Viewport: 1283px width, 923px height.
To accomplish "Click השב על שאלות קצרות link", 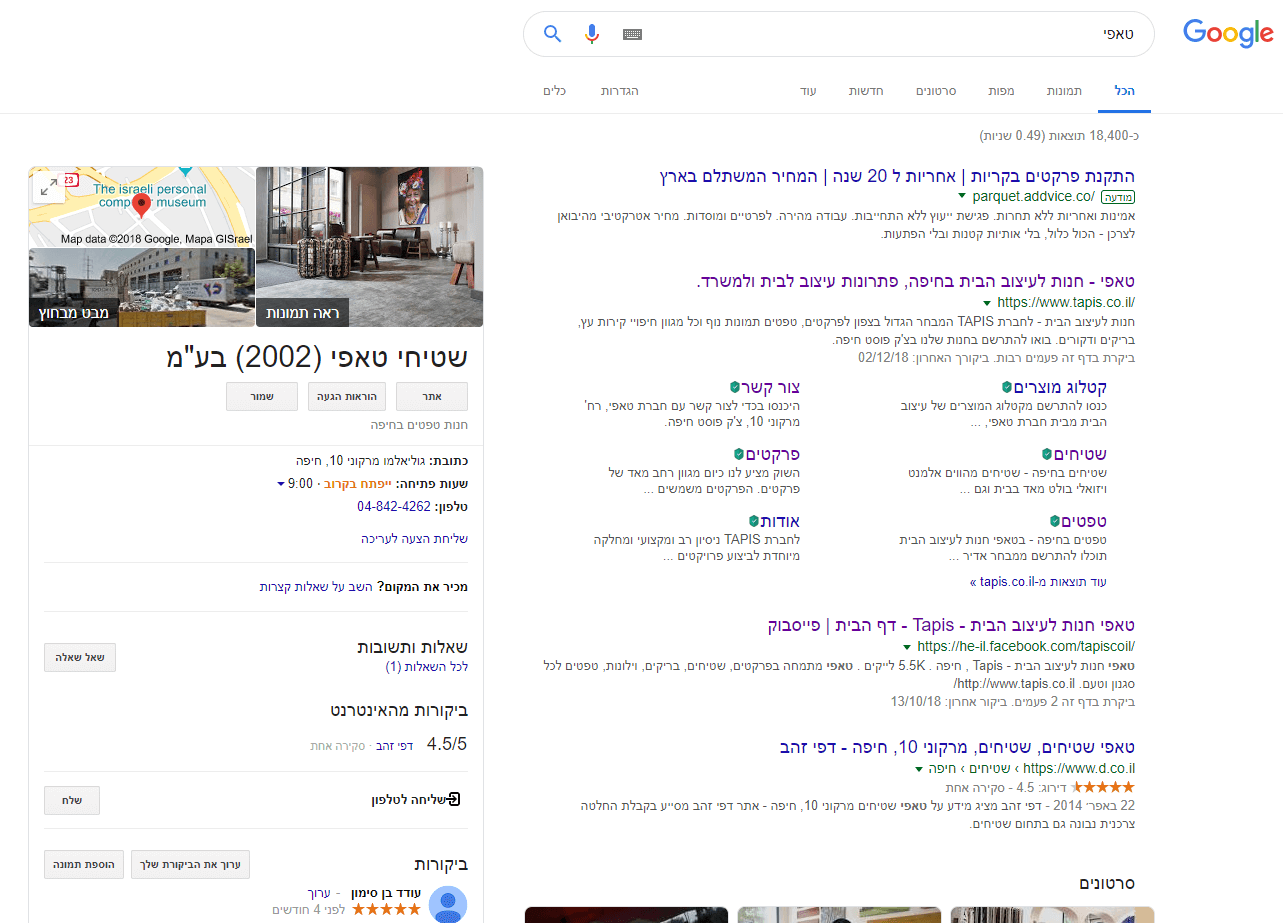I will [x=317, y=586].
